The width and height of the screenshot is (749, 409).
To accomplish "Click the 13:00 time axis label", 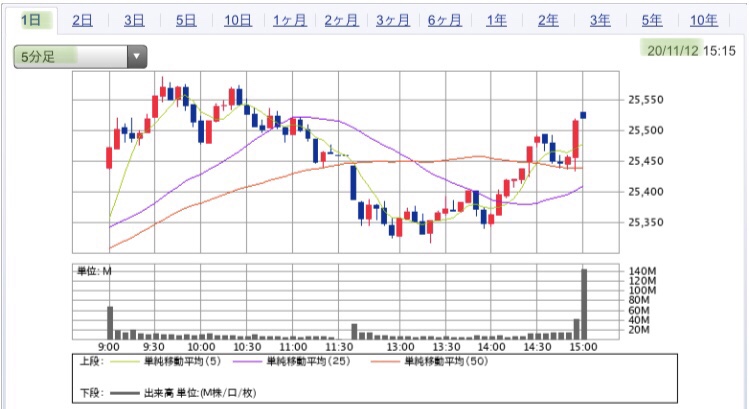I will coord(400,347).
